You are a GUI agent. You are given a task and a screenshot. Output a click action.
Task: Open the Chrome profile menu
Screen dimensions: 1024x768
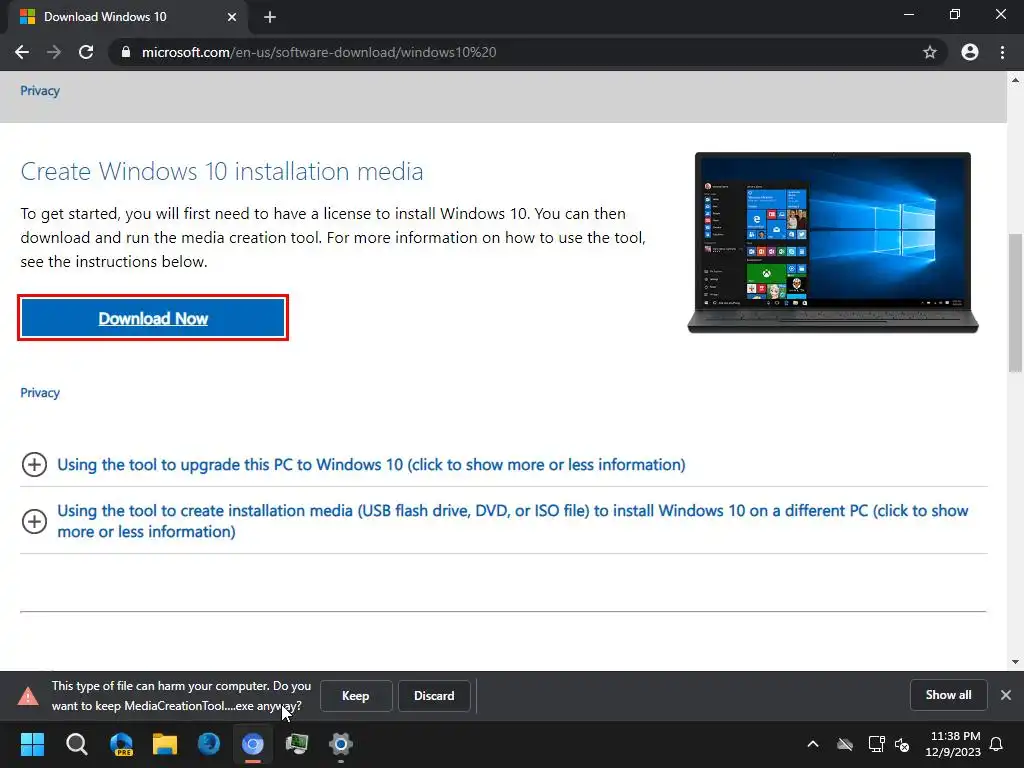[970, 52]
